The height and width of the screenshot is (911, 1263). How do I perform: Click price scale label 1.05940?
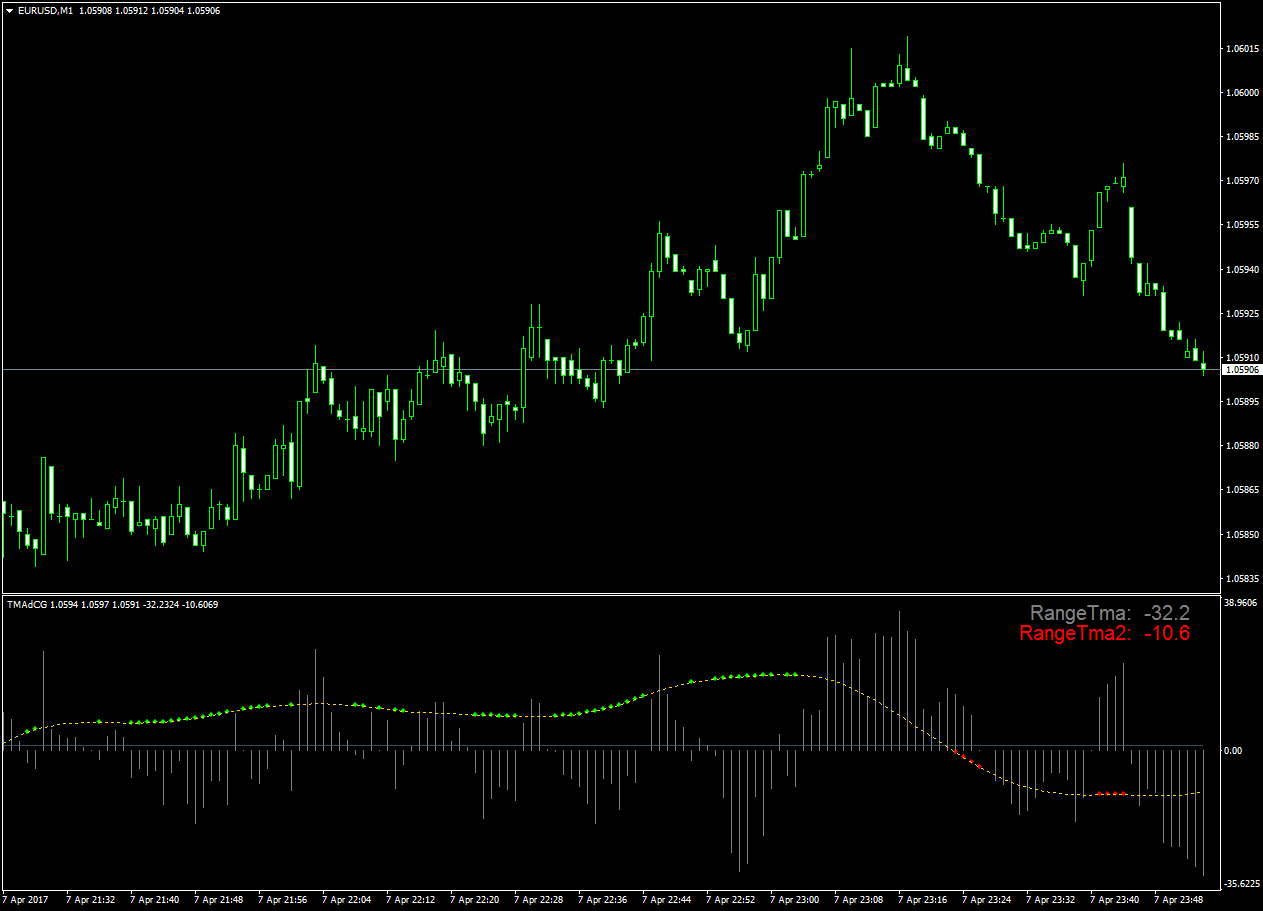point(1242,269)
